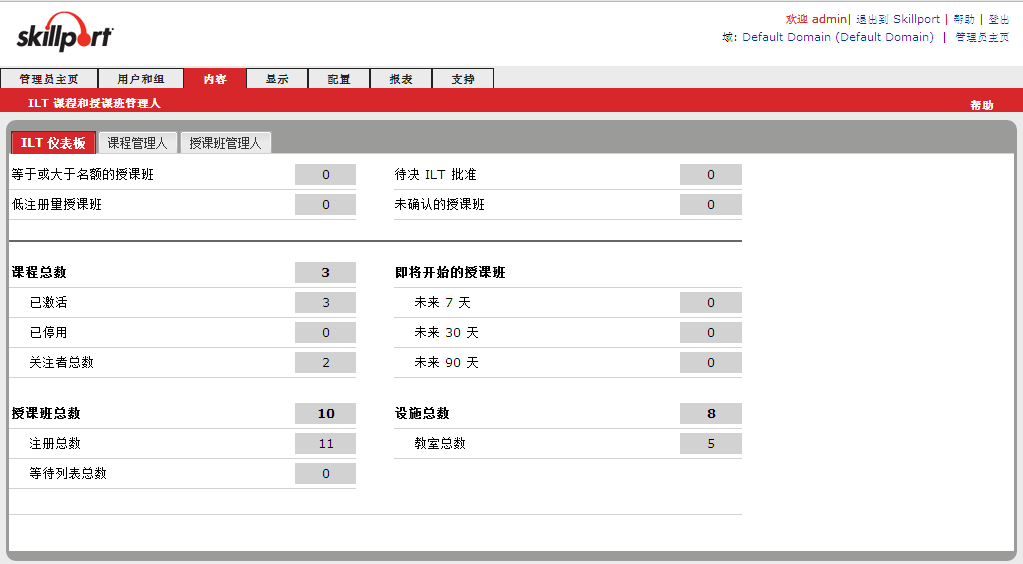This screenshot has width=1023, height=564.
Task: Open the 用户和组 navigation tab
Action: tap(141, 79)
